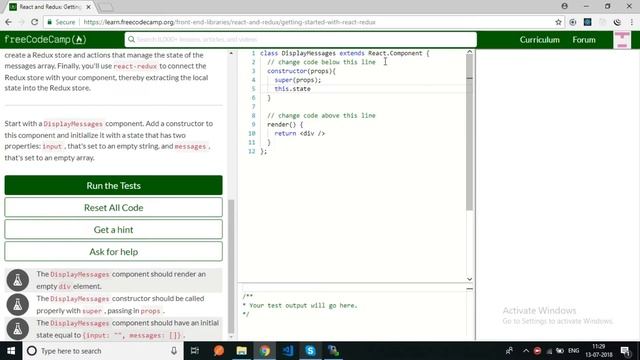
Task: Click the code editor vertical scrollbar thumb
Action: click(469, 133)
